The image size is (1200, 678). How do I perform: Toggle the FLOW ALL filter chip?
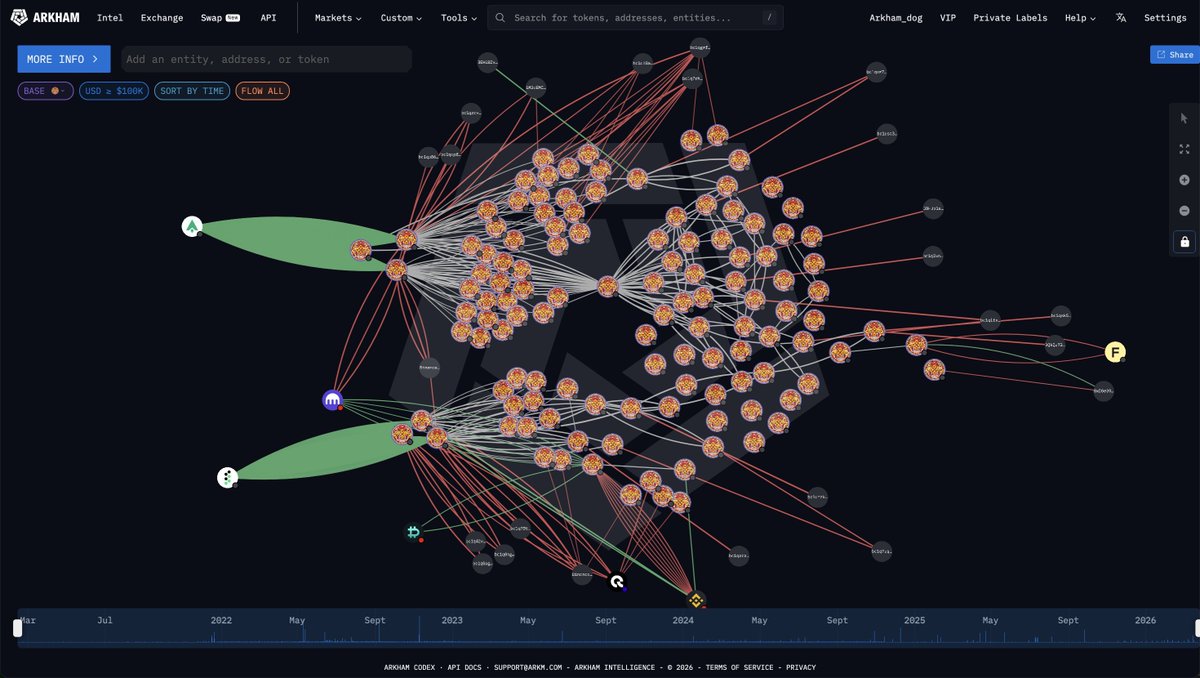[x=262, y=91]
